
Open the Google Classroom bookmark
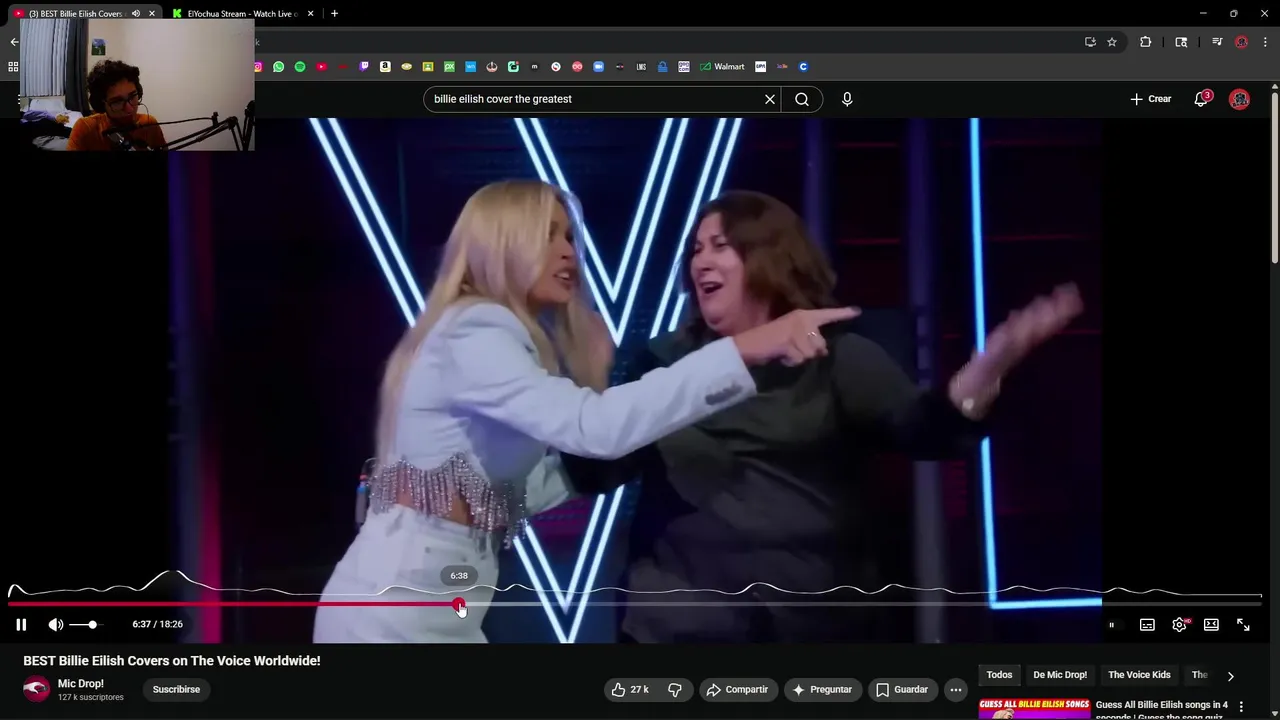click(x=428, y=67)
